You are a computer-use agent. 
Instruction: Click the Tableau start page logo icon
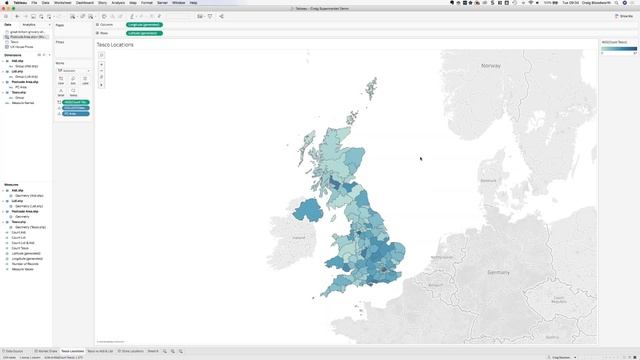6,16
